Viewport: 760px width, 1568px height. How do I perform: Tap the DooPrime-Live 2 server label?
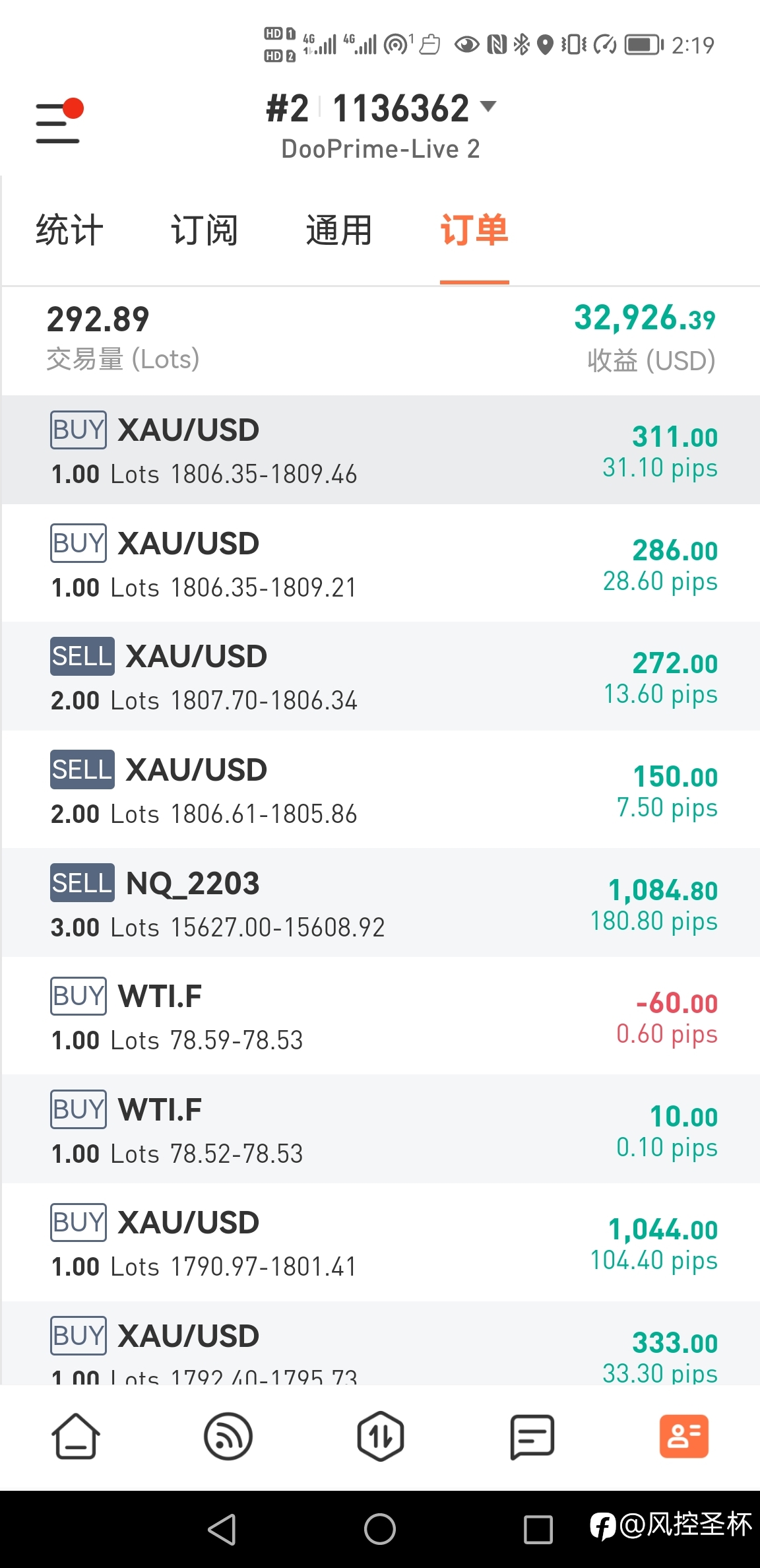(381, 149)
